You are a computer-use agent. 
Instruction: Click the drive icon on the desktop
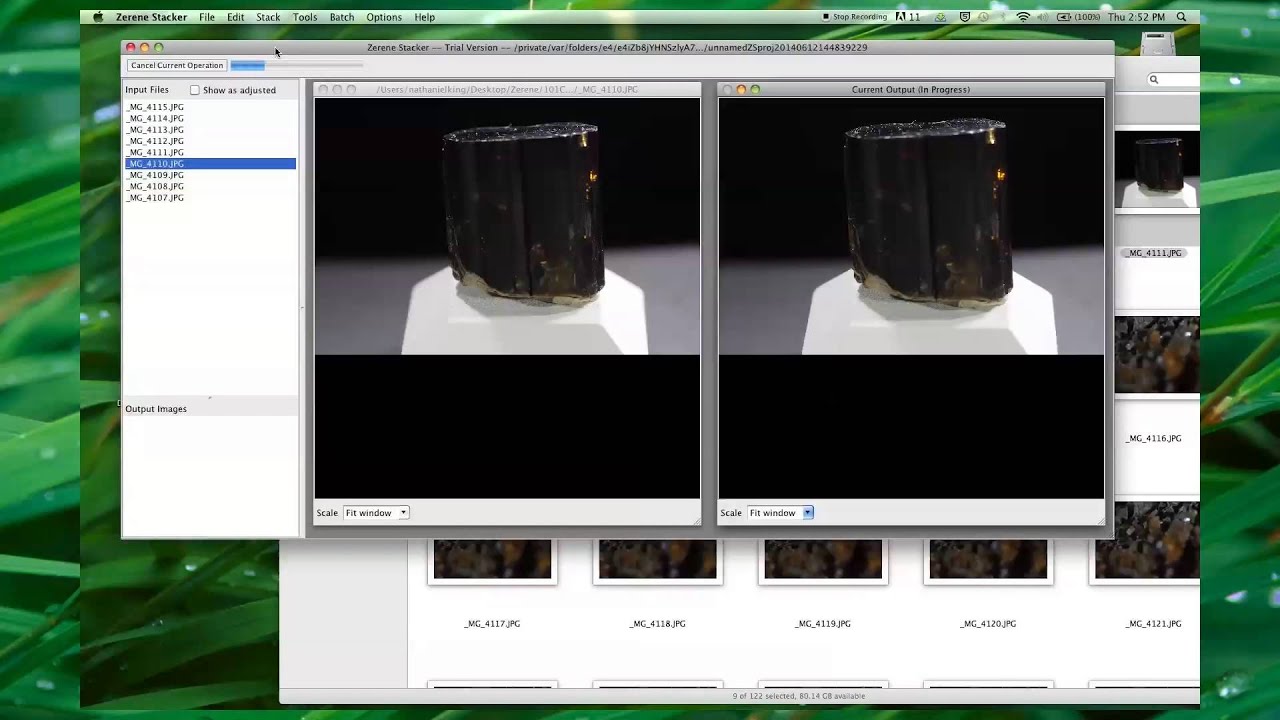click(x=1157, y=43)
